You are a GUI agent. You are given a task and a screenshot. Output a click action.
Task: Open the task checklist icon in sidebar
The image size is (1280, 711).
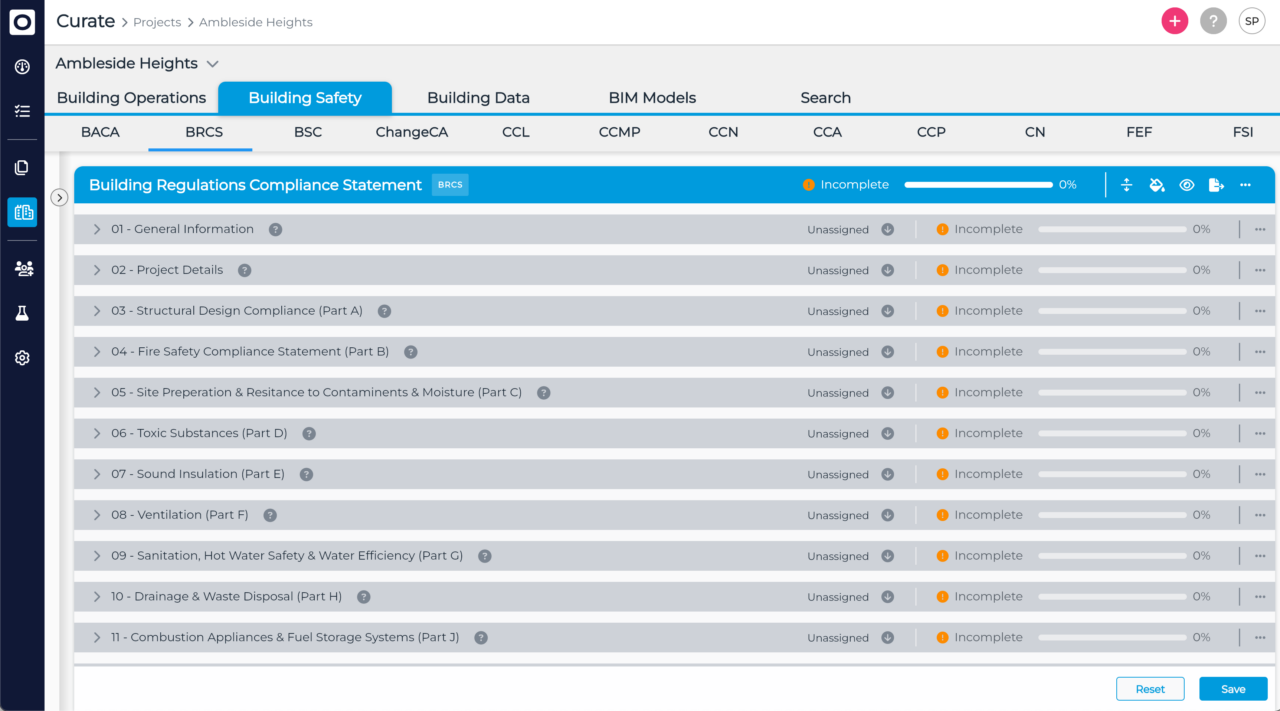point(22,111)
